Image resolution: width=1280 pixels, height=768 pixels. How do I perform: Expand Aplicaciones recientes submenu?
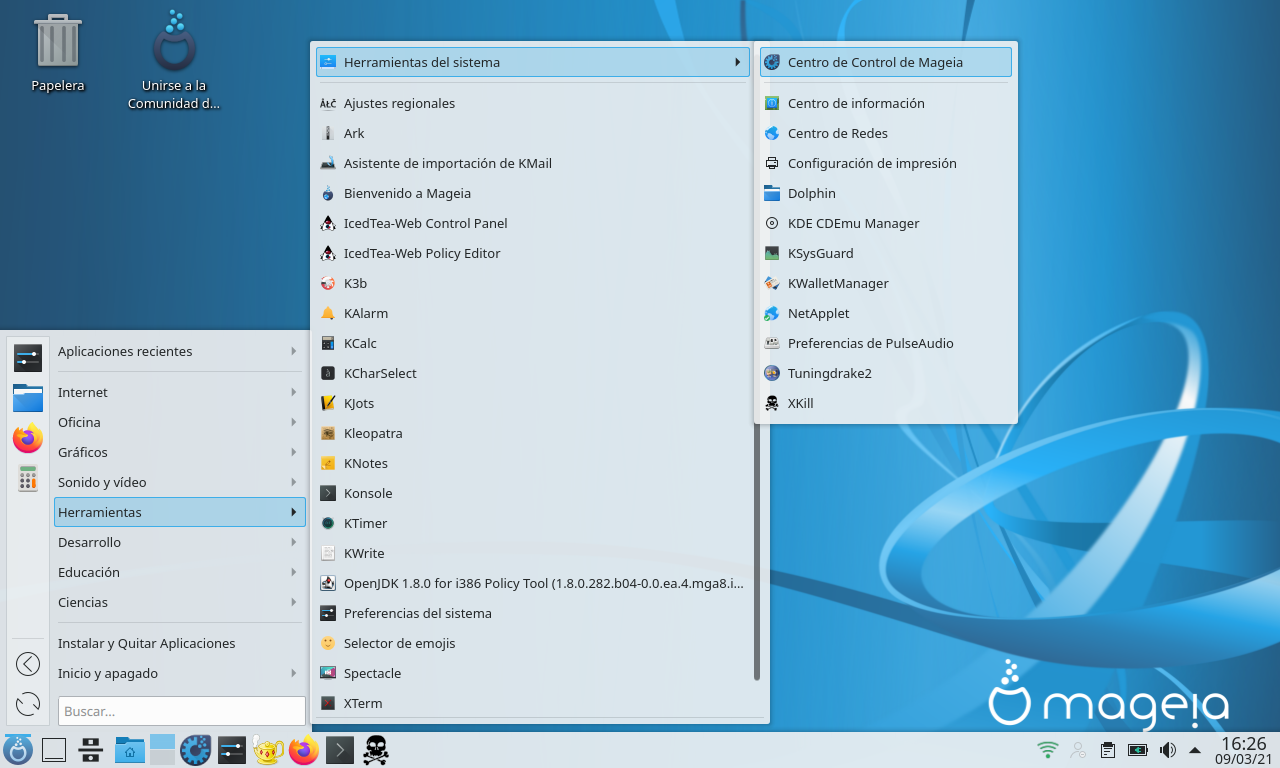pos(179,351)
